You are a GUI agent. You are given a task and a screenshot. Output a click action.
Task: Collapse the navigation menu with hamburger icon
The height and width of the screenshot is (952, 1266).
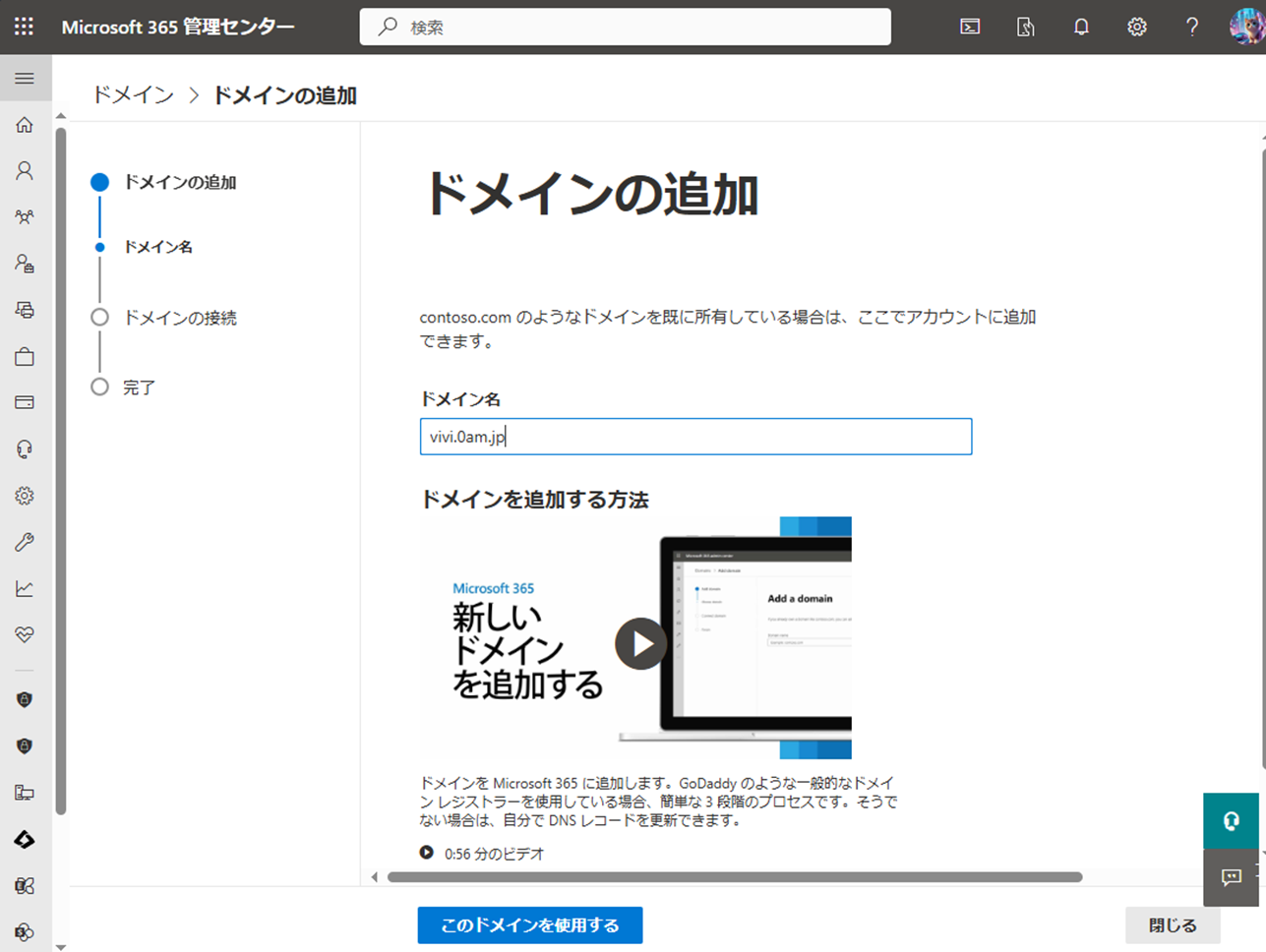[x=25, y=78]
